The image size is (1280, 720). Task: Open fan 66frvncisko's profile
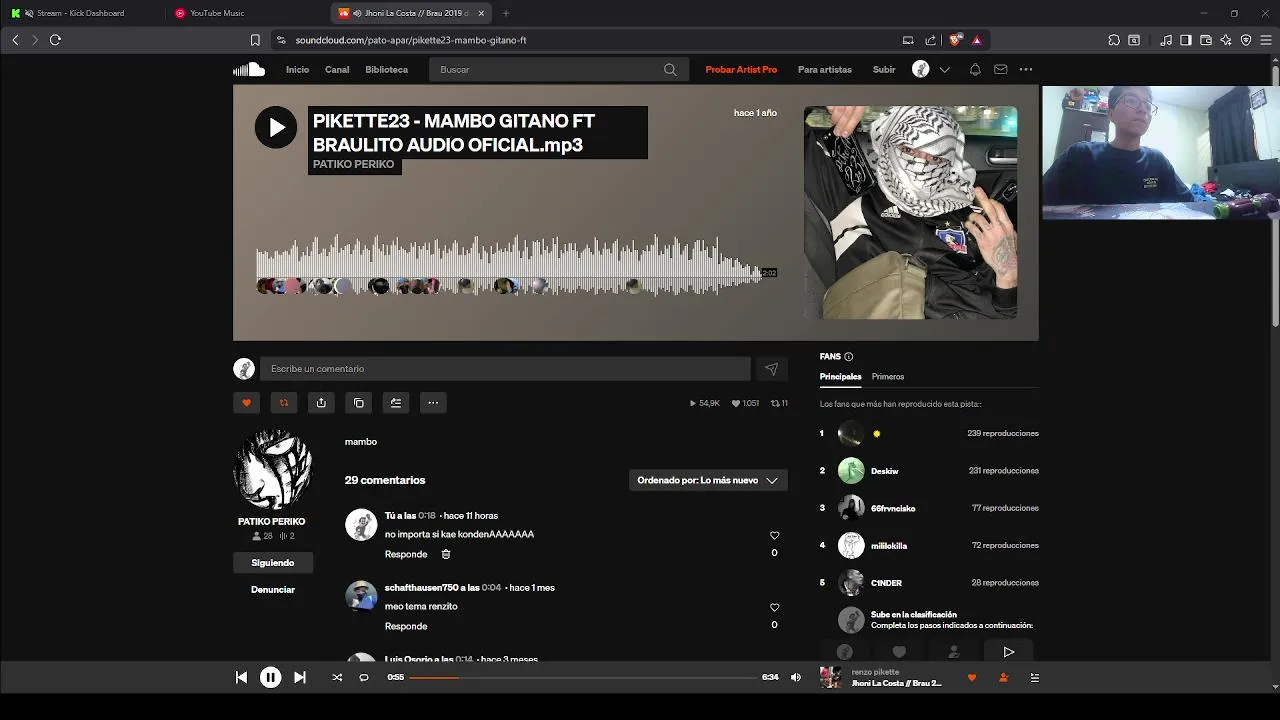[x=893, y=508]
